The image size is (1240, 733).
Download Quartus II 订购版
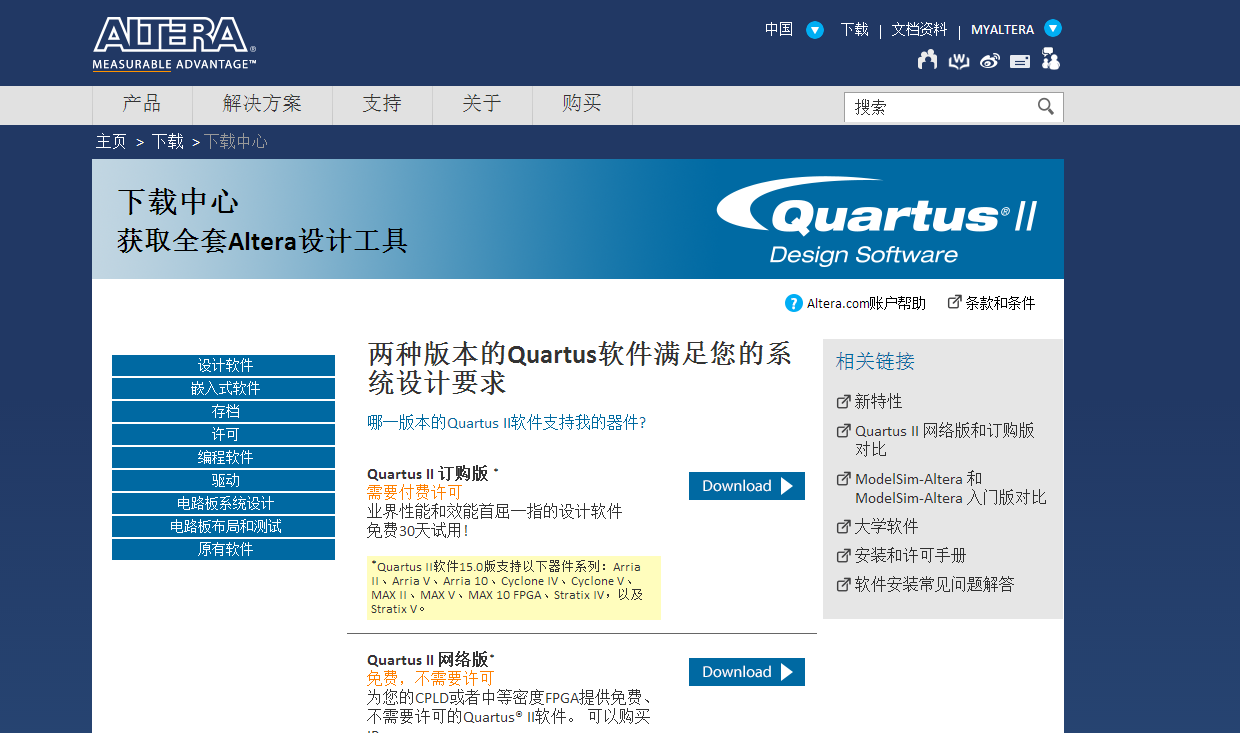tap(747, 486)
